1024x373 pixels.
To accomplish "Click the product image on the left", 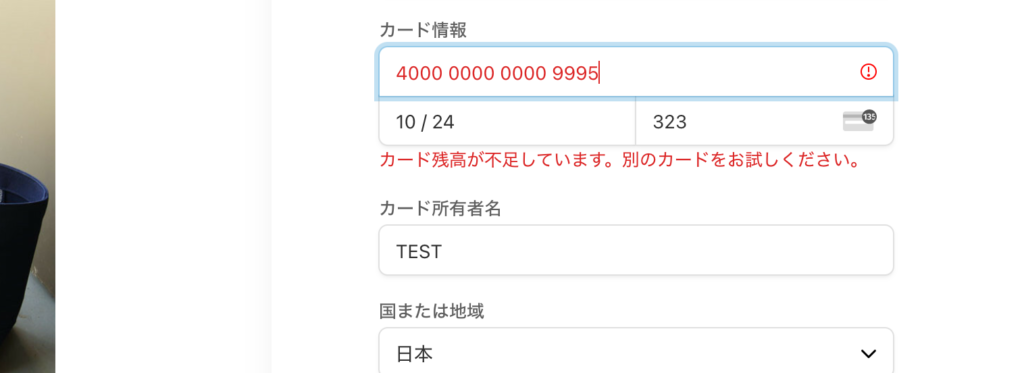I will pos(27,186).
